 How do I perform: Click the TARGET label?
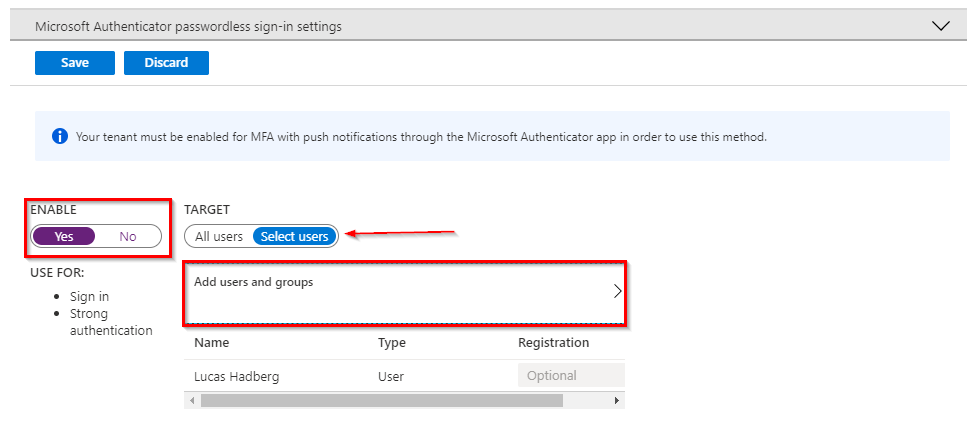coord(207,210)
